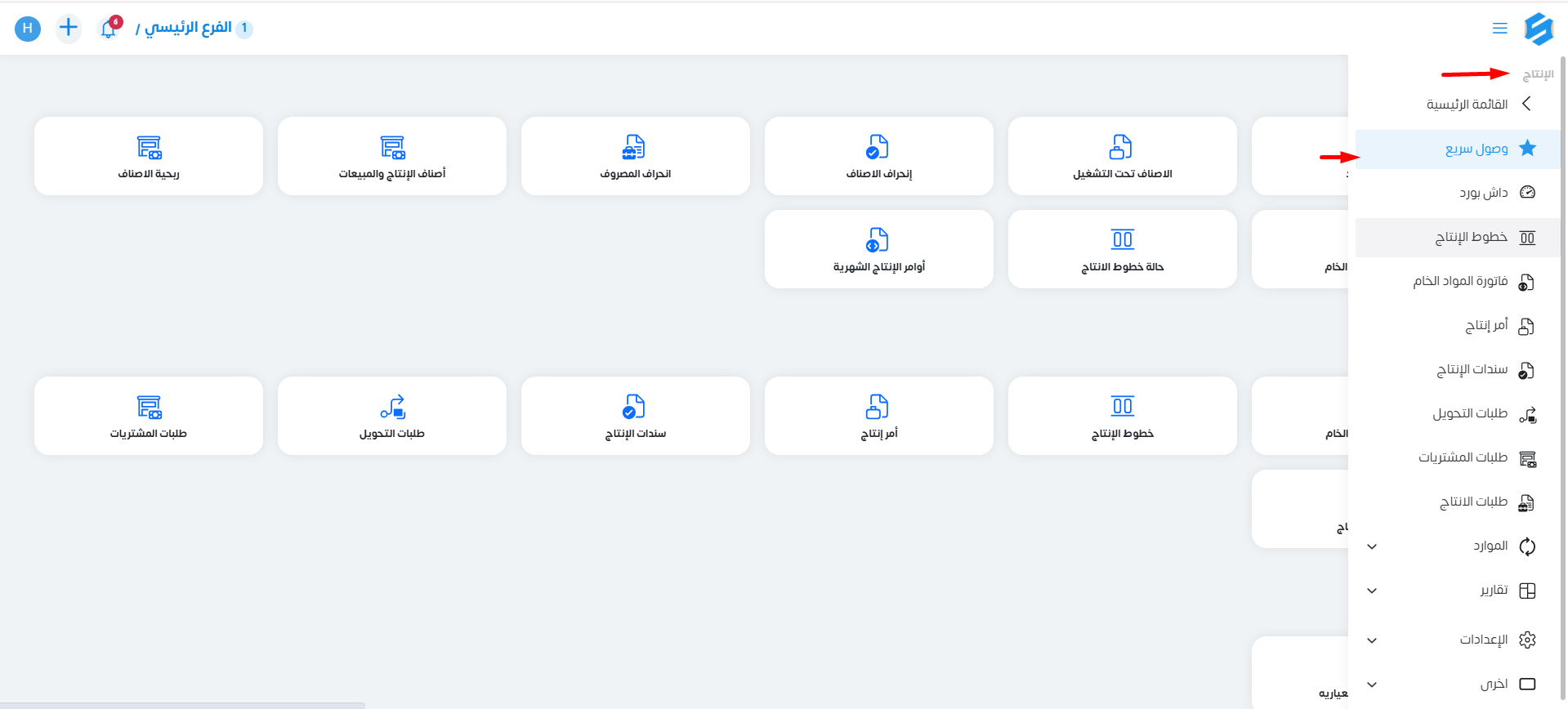Open ربحية الاصناف card
This screenshot has width=1568, height=709.
149,156
